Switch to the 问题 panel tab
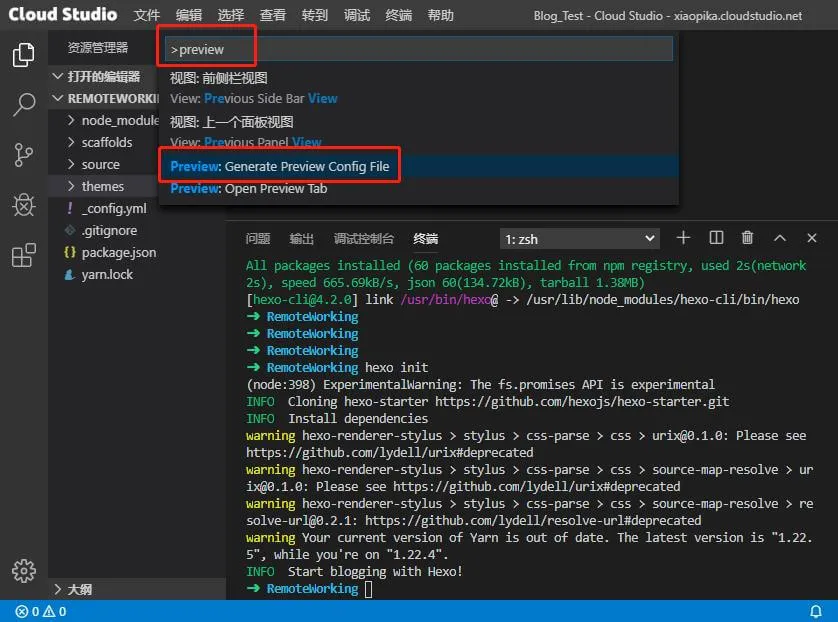 pos(258,239)
